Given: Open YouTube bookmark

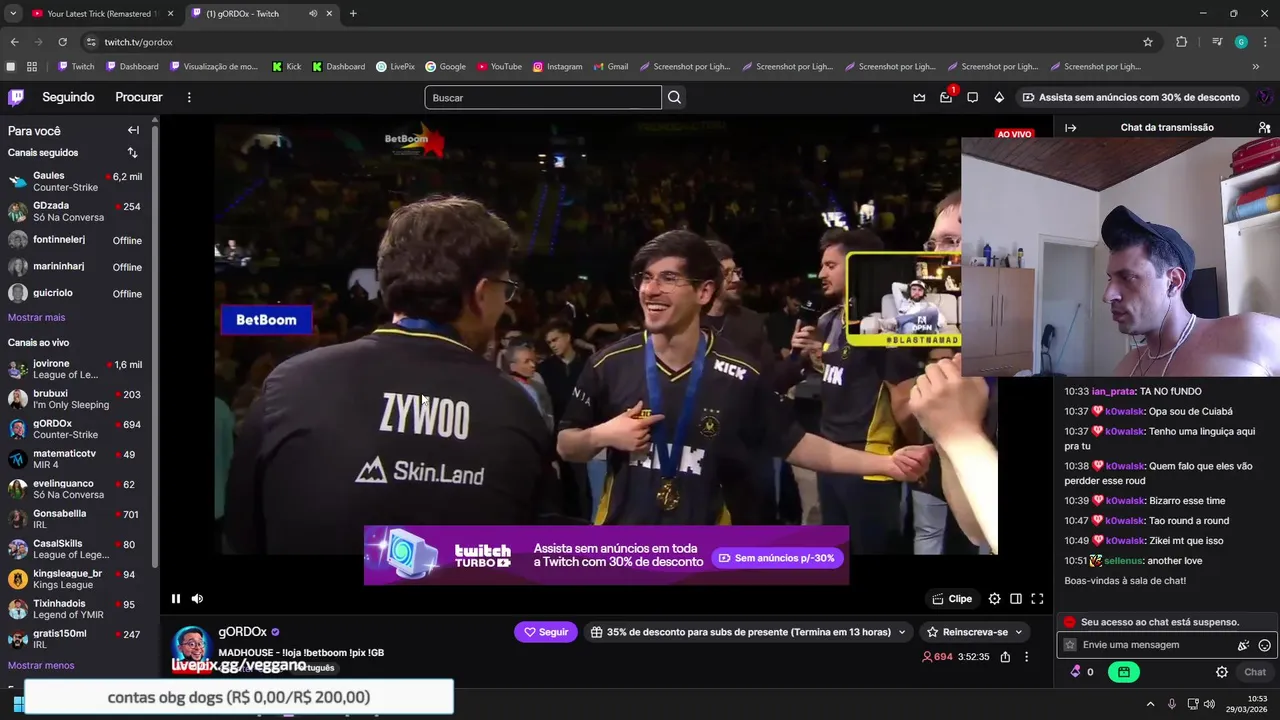Looking at the screenshot, I should 499,67.
